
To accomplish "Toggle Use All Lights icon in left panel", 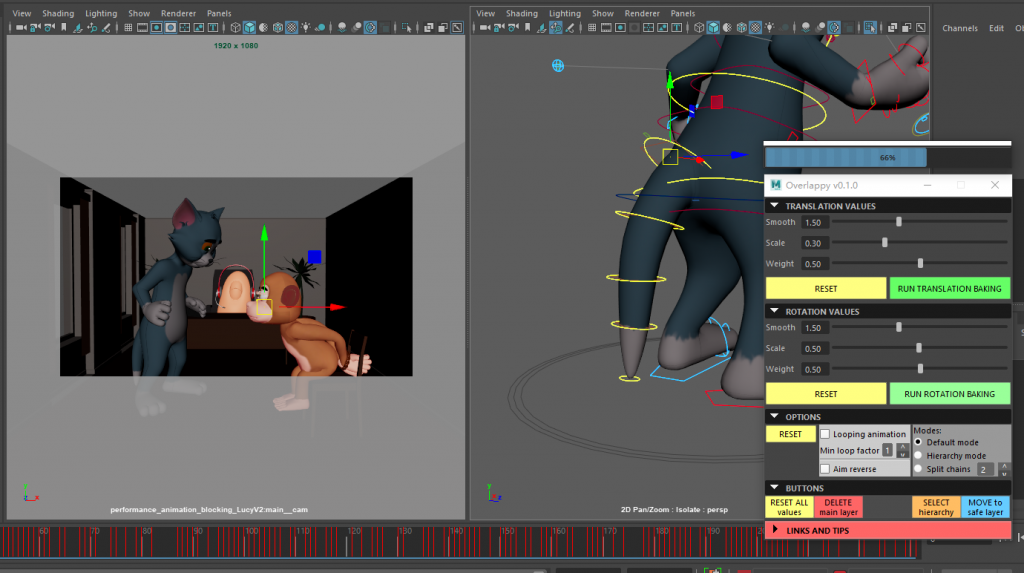I will point(306,27).
